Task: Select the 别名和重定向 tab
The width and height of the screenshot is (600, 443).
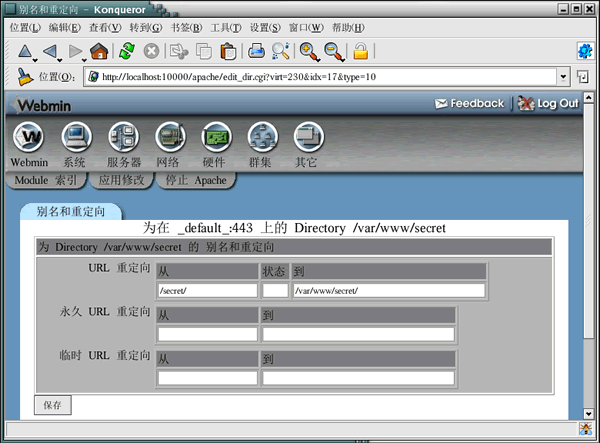Action: pyautogui.click(x=71, y=212)
